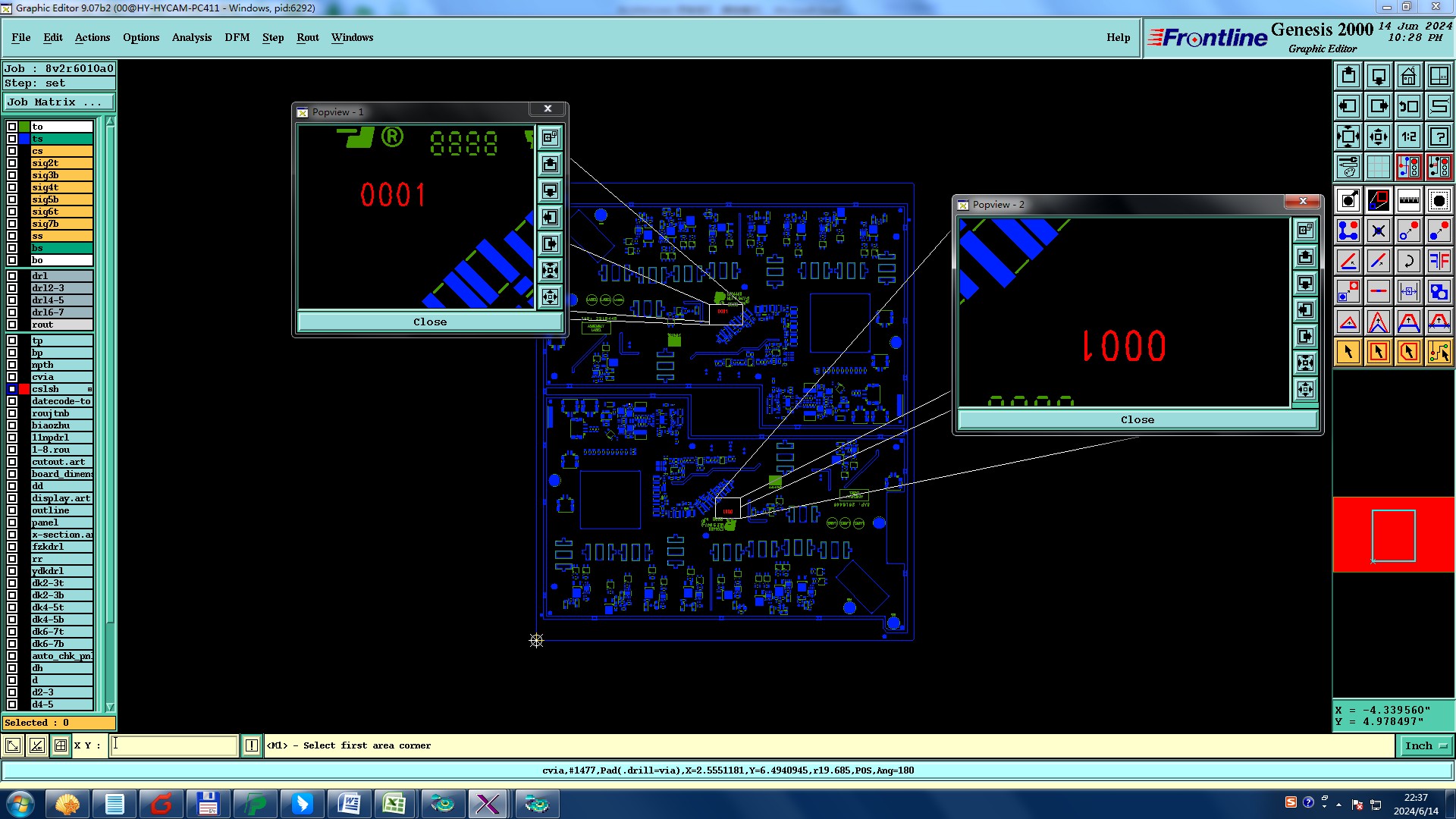
Task: Click the exclamation mark icon beside coordinate field
Action: 252,745
